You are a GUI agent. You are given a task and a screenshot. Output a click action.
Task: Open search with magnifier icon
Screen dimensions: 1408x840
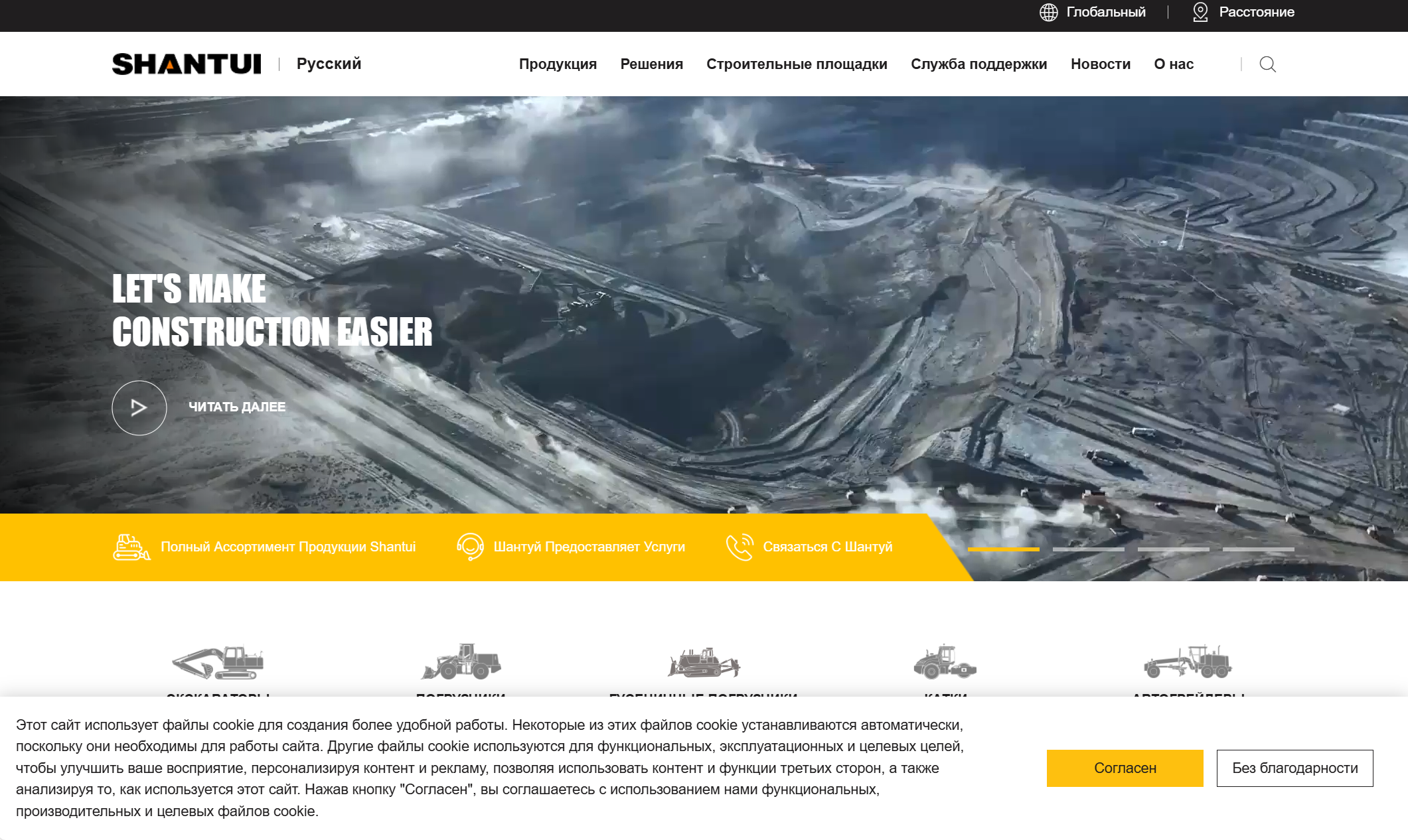[x=1267, y=64]
